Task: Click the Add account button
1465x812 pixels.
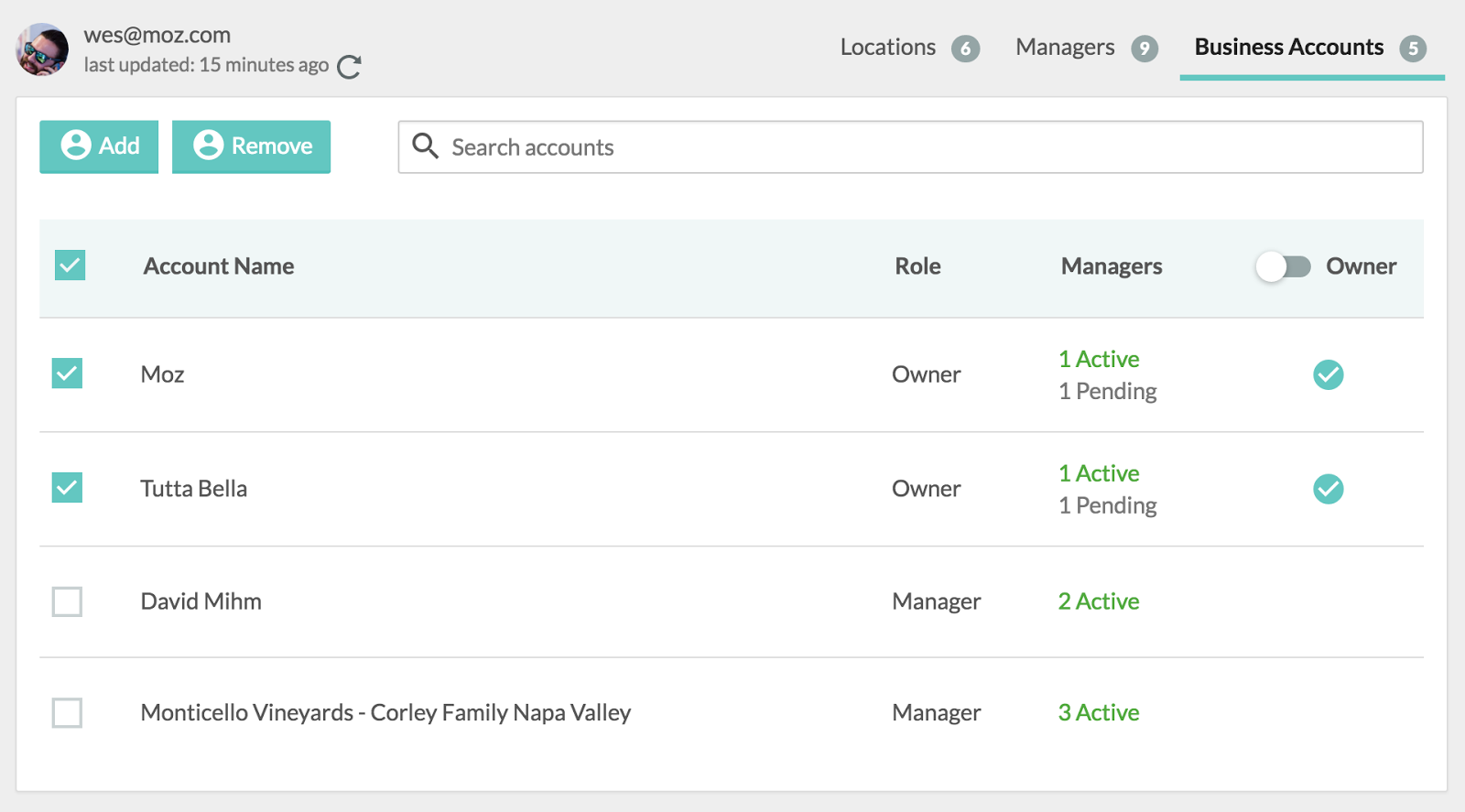Action: (x=99, y=146)
